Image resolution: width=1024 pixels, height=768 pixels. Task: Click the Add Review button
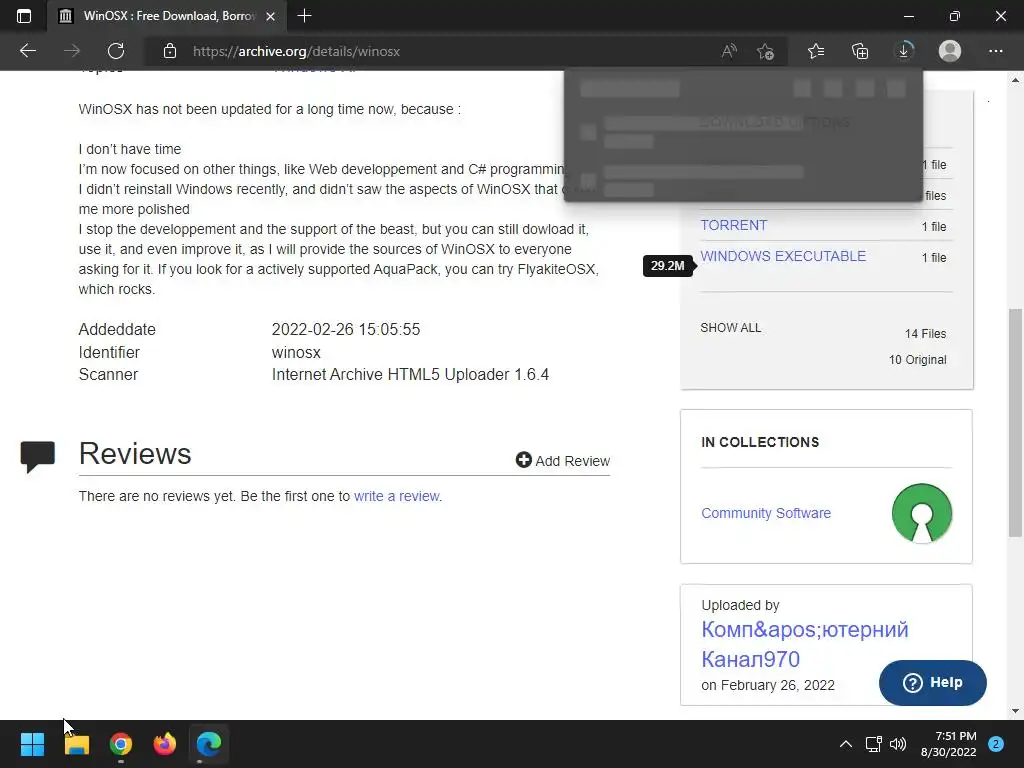point(563,460)
